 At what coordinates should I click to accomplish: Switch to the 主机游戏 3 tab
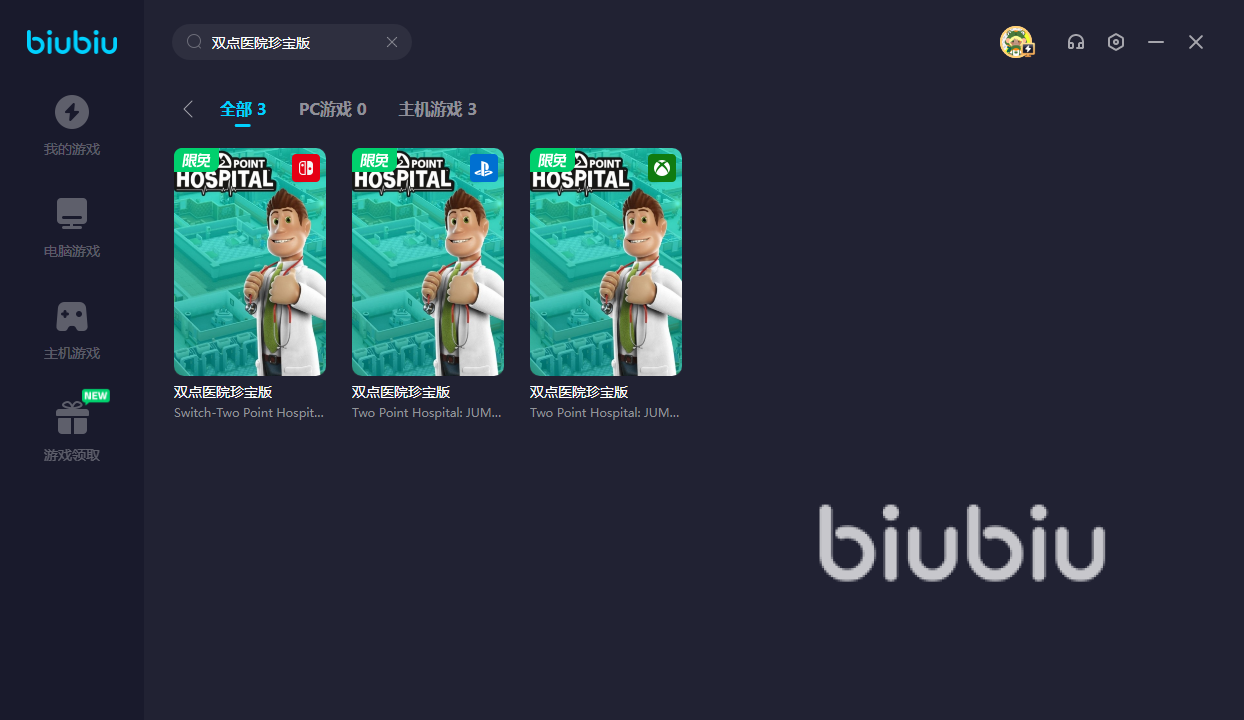coord(438,109)
